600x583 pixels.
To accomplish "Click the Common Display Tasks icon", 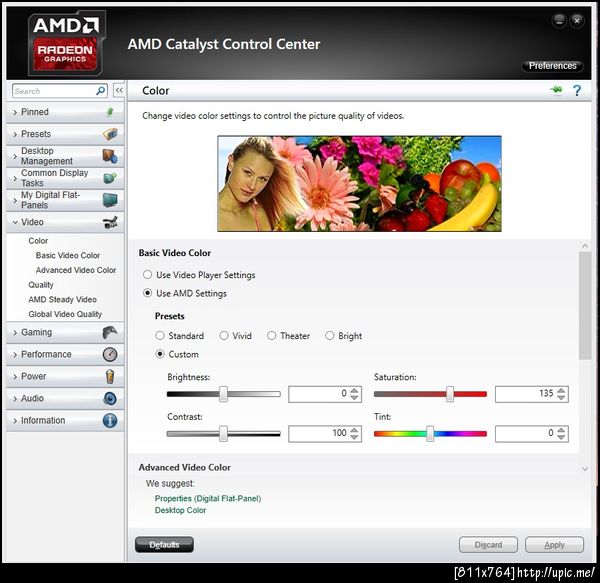I will 110,178.
